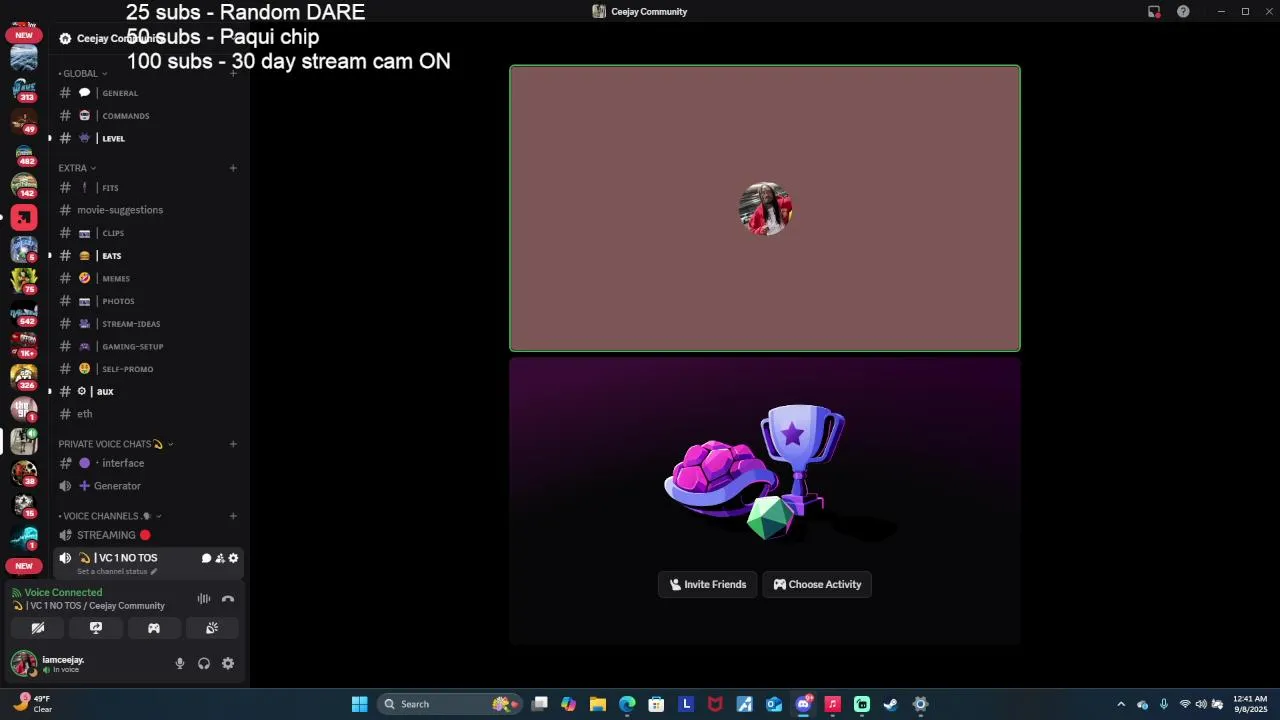Collapse the VOICE CHANNELS category
The height and width of the screenshot is (720, 1280).
110,516
